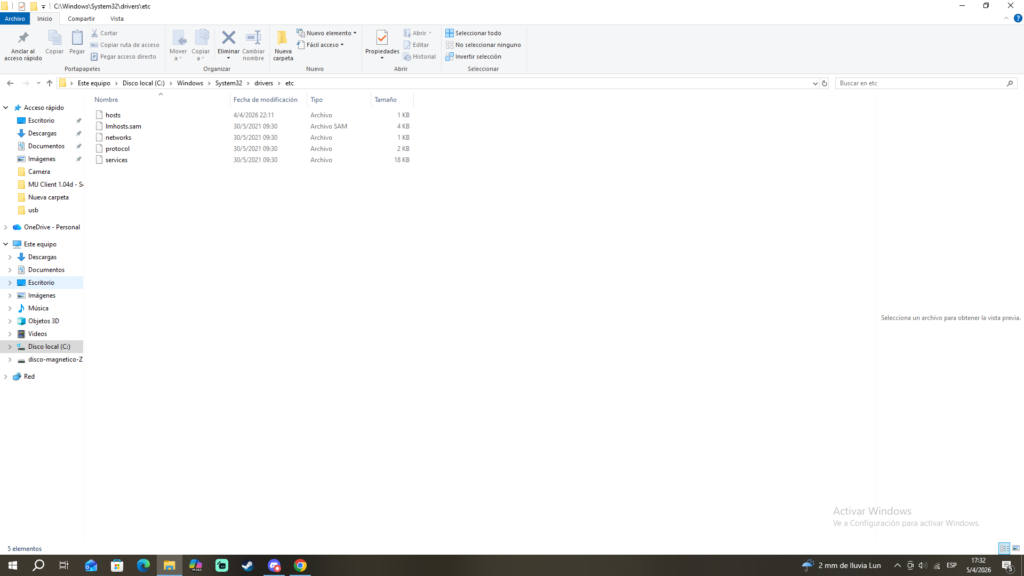Screen dimensions: 1024x576
Task: Collapse the Acceso rápido tree section
Action: click(x=6, y=107)
